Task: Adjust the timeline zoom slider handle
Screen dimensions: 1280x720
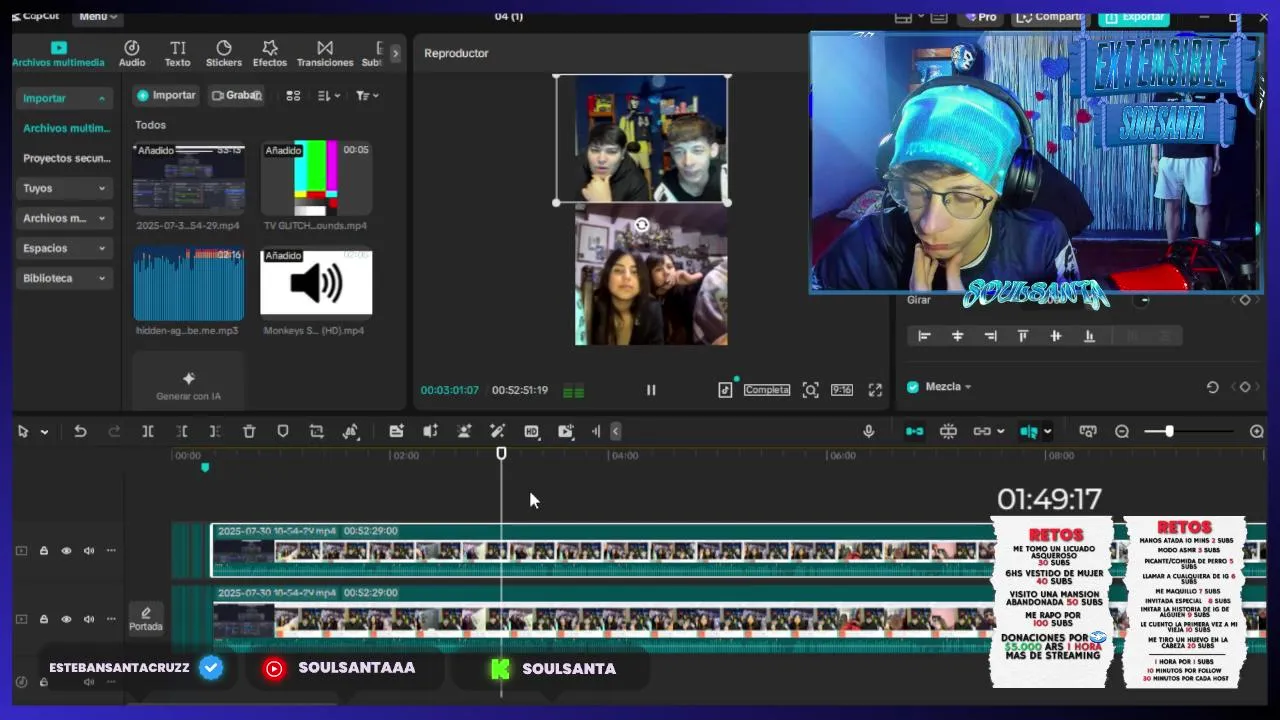Action: [x=1169, y=431]
